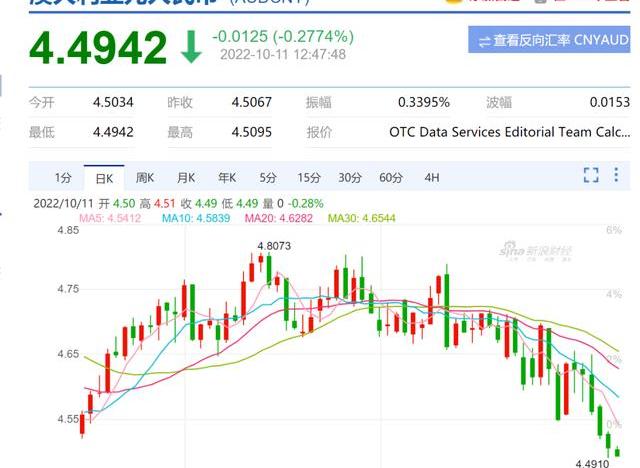
Task: Select the 日K daily chart tab
Action: pos(104,178)
